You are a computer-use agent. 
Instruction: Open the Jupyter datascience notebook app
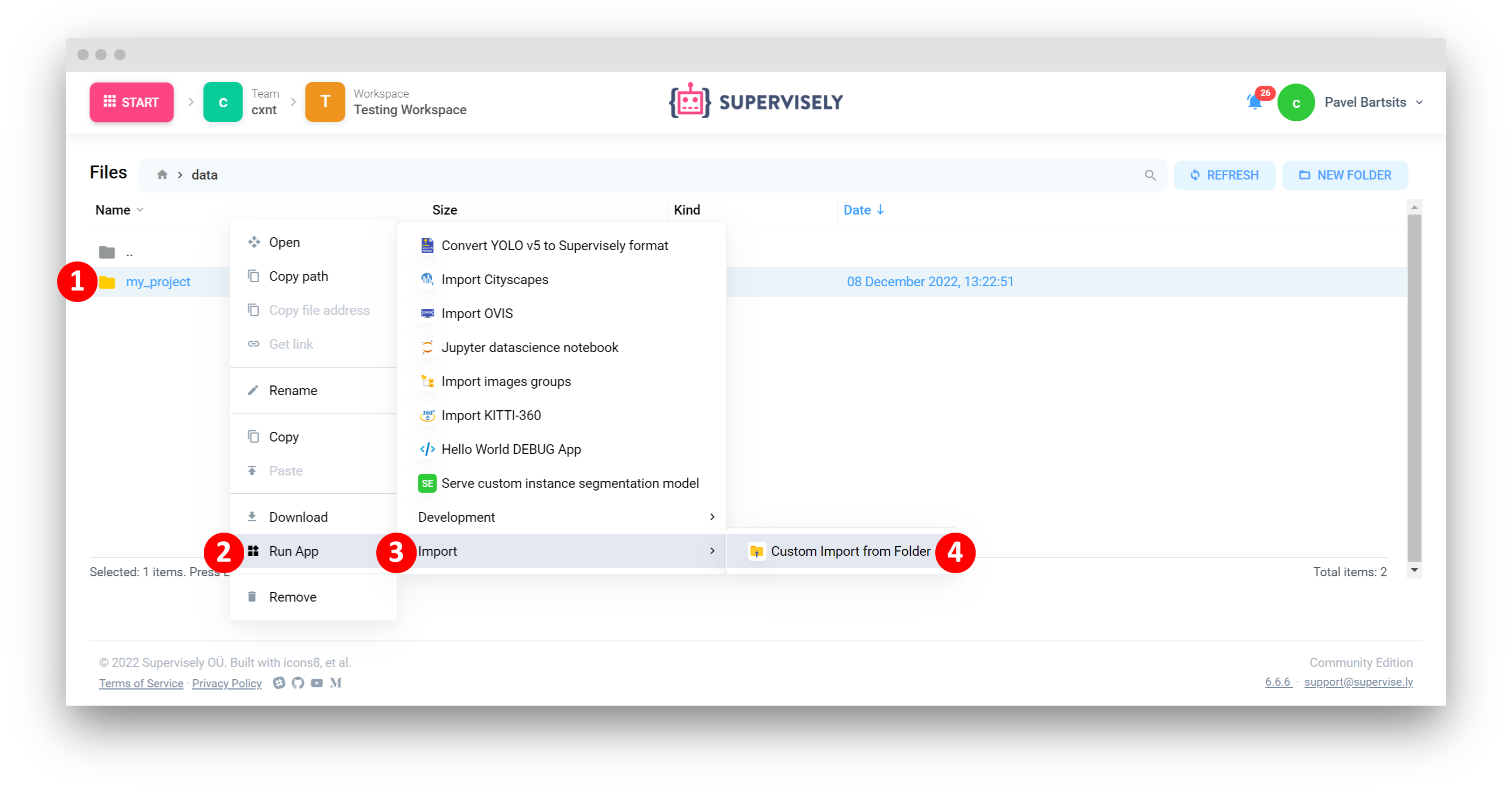530,347
